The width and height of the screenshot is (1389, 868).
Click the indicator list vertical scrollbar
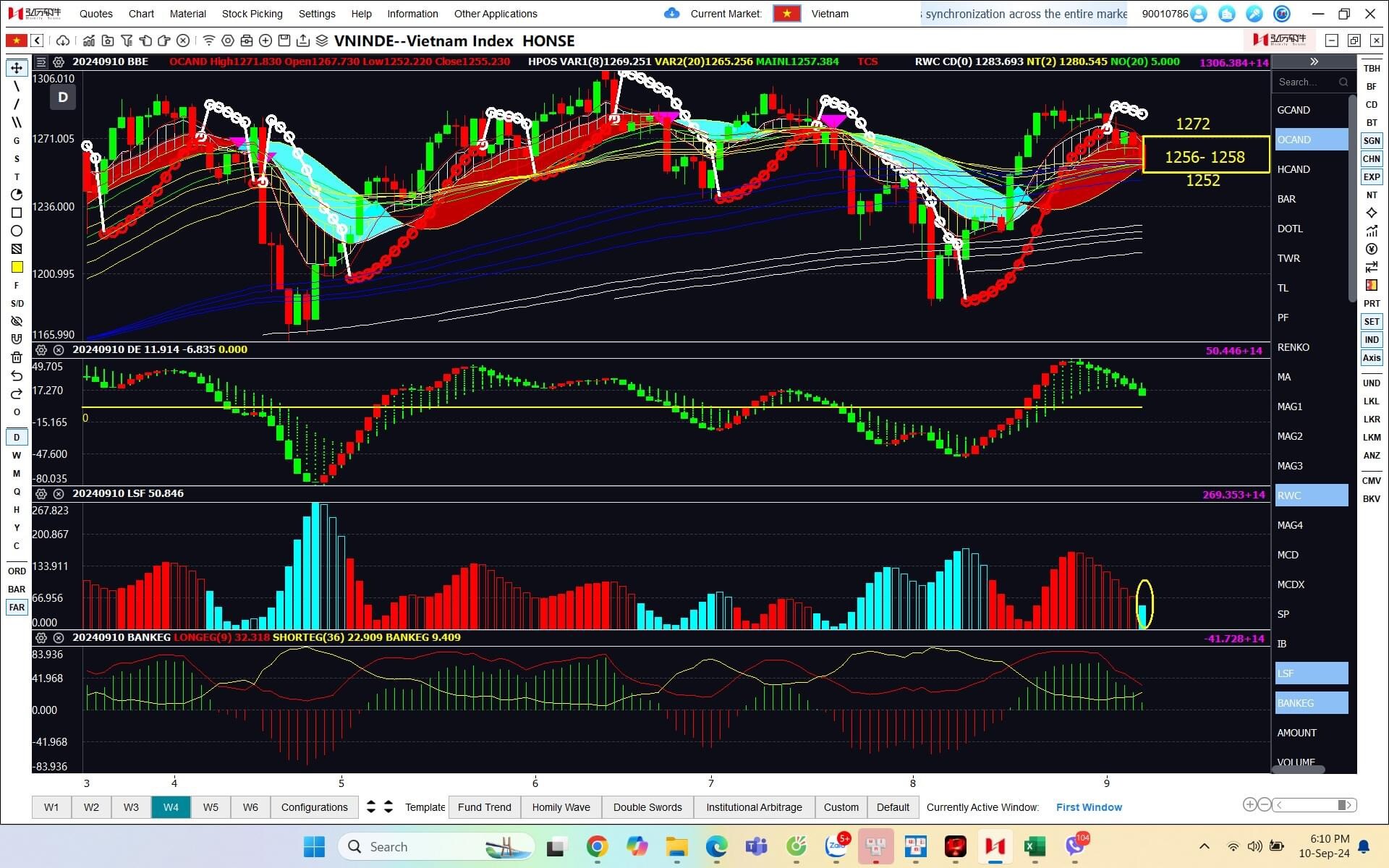click(1352, 199)
